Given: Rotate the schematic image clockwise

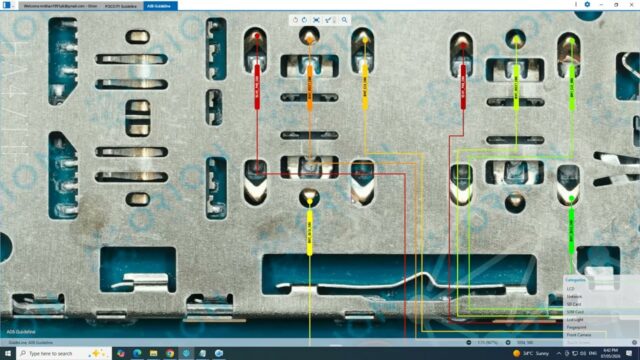Looking at the screenshot, I should pyautogui.click(x=304, y=20).
